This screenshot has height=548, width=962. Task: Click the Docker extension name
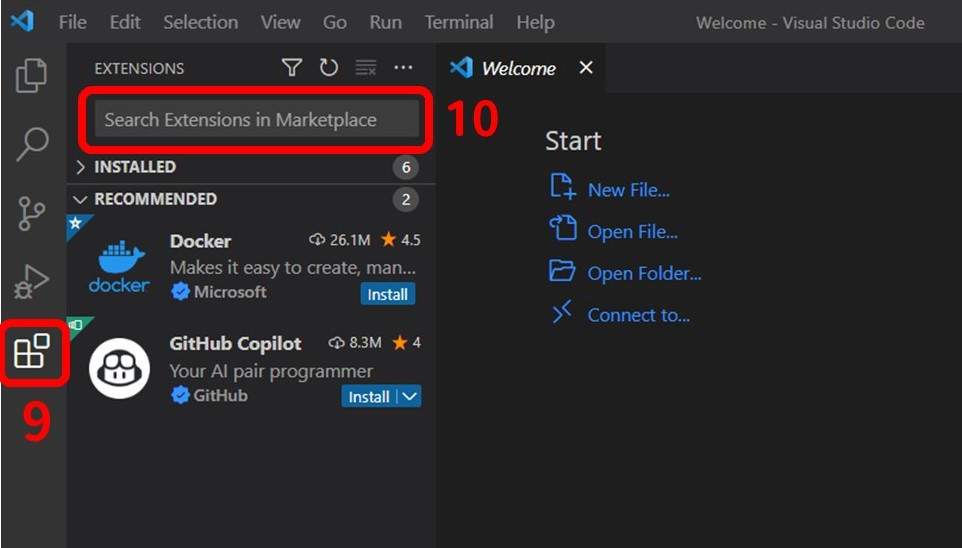(x=201, y=241)
